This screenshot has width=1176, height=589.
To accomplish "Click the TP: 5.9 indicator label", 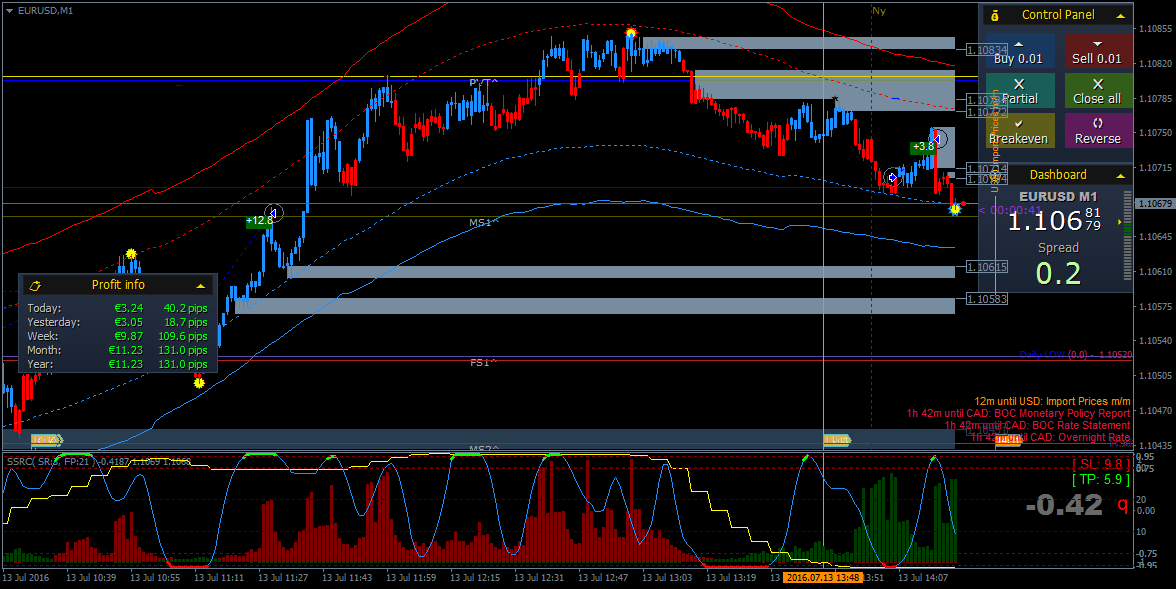I will pyautogui.click(x=1101, y=479).
